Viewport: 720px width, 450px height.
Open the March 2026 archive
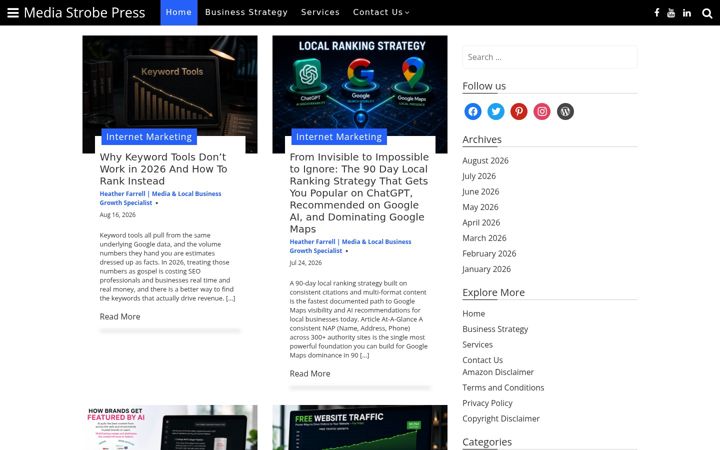[484, 238]
